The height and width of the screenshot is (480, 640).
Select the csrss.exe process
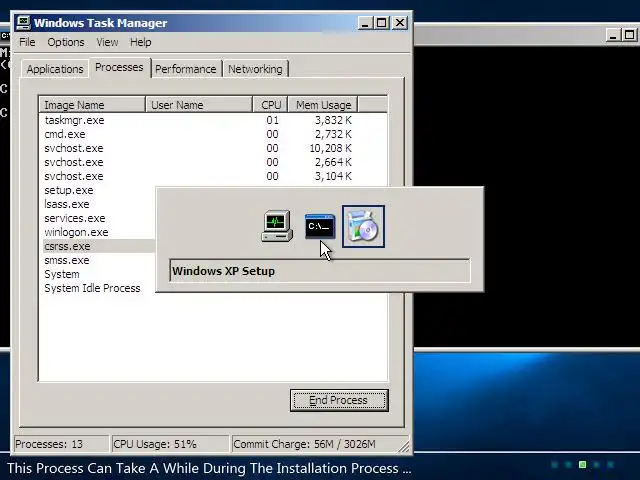pos(98,246)
